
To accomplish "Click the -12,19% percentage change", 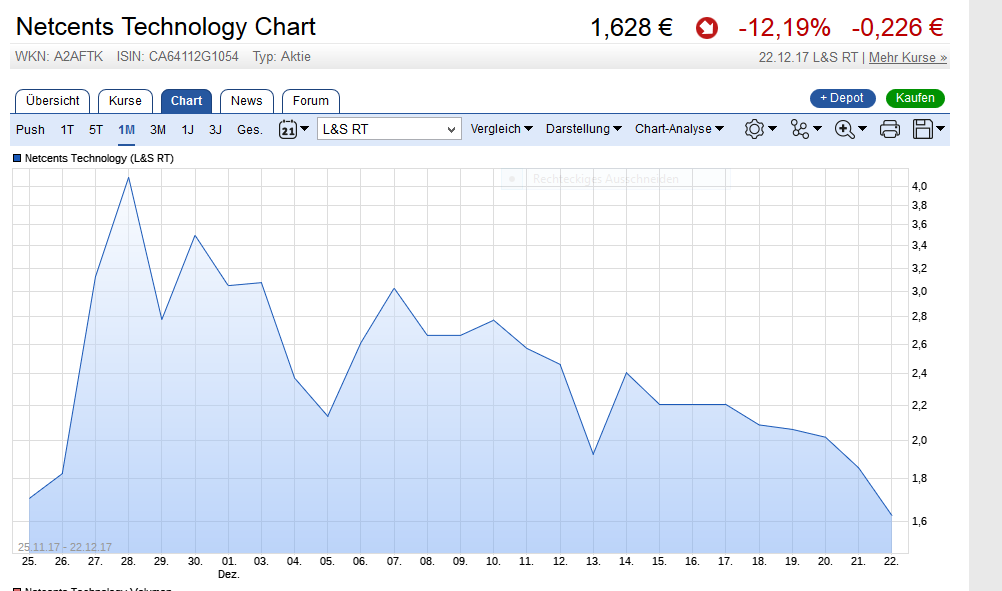I will [x=784, y=28].
